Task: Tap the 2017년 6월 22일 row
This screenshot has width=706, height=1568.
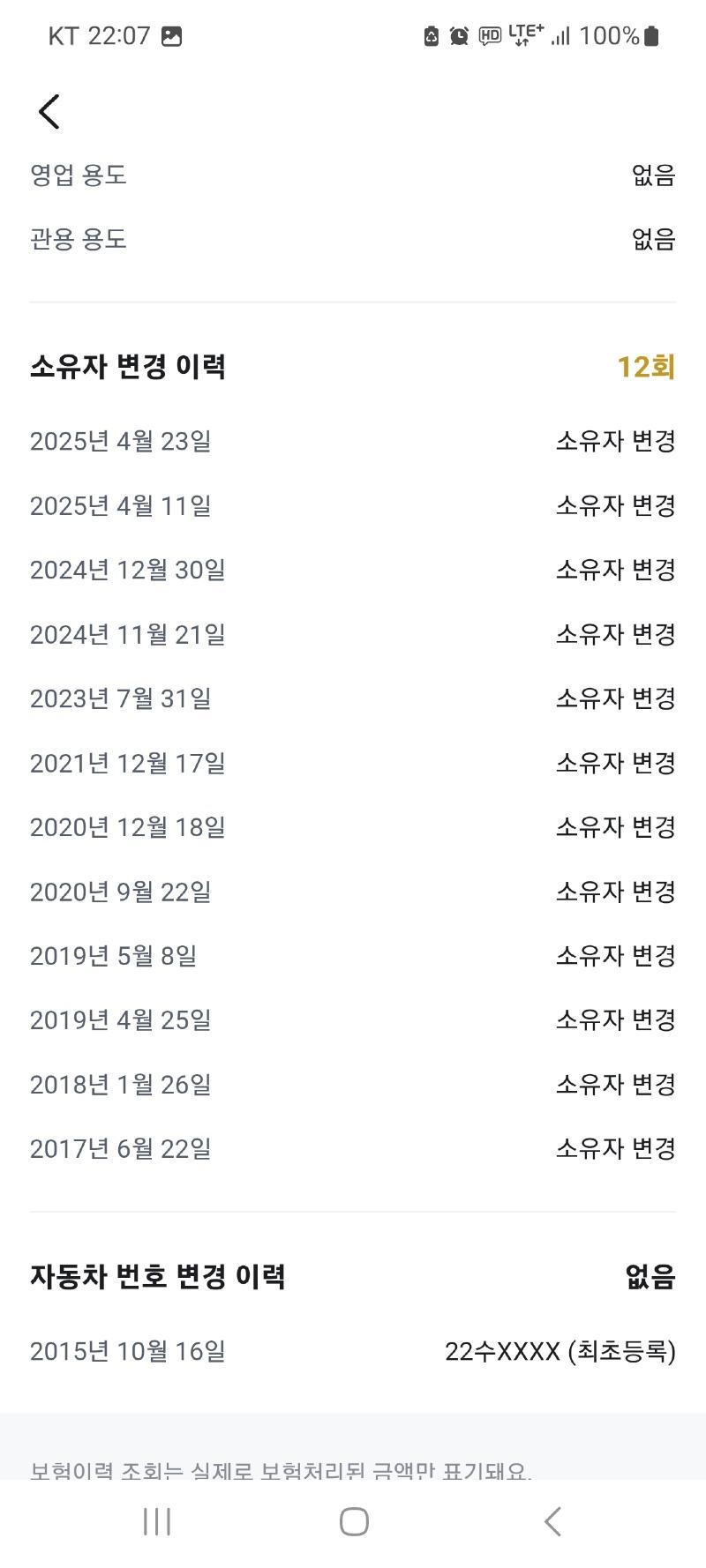Action: click(x=353, y=1149)
